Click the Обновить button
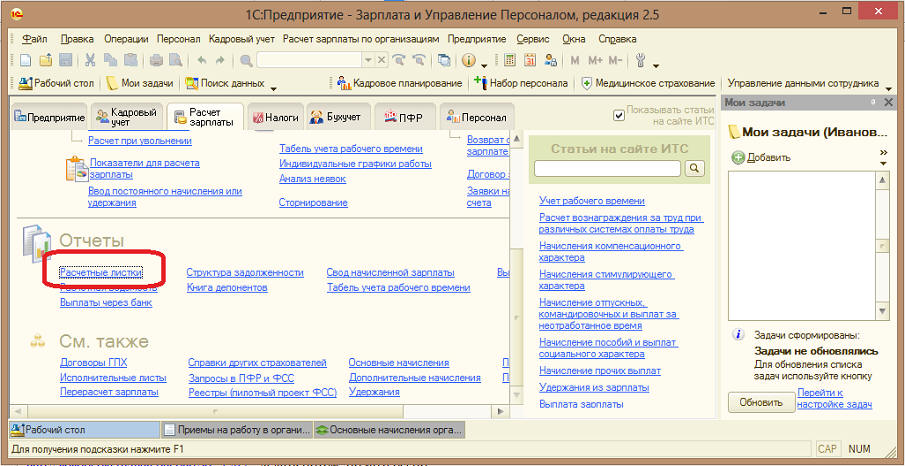Image resolution: width=905 pixels, height=466 pixels. pos(761,402)
